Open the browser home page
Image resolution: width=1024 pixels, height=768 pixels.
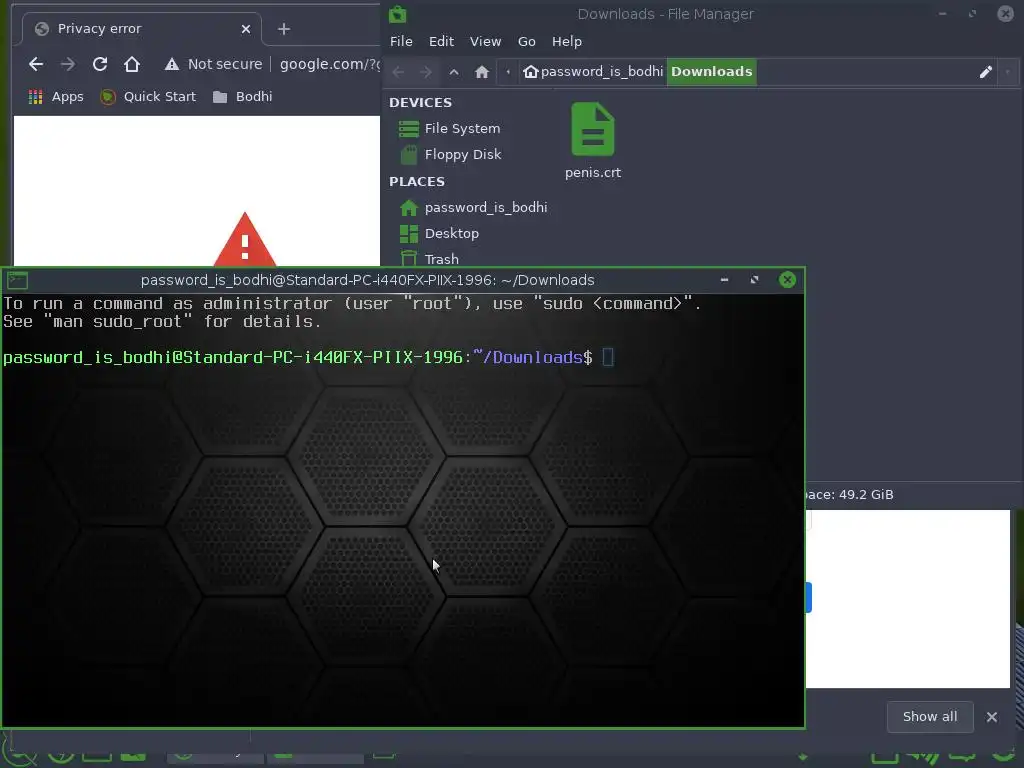[x=132, y=64]
